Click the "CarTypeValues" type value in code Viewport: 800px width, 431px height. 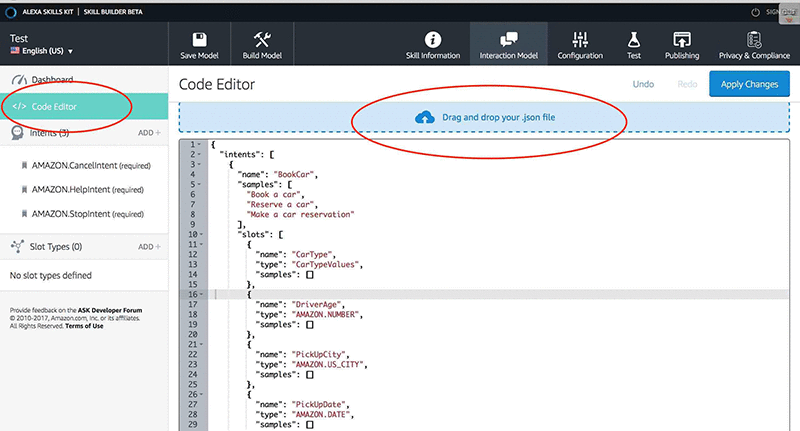tap(327, 264)
